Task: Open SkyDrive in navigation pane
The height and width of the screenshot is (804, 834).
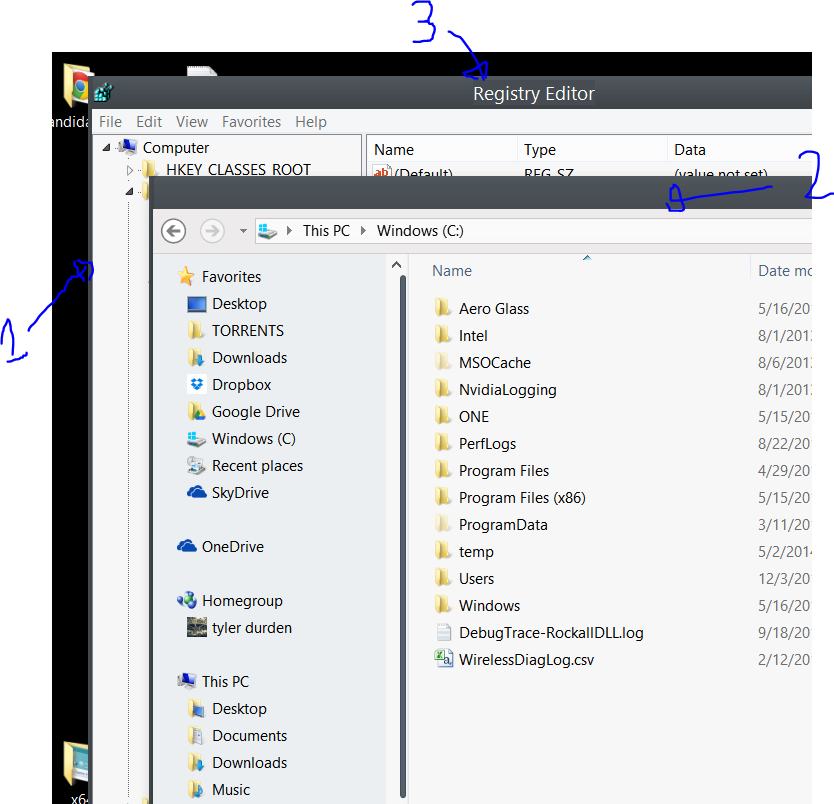Action: pyautogui.click(x=240, y=493)
